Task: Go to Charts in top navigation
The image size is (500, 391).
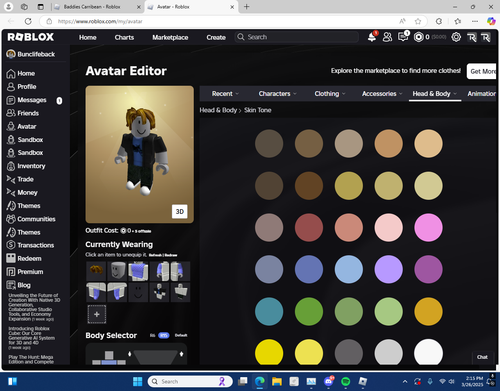Action: pyautogui.click(x=124, y=37)
